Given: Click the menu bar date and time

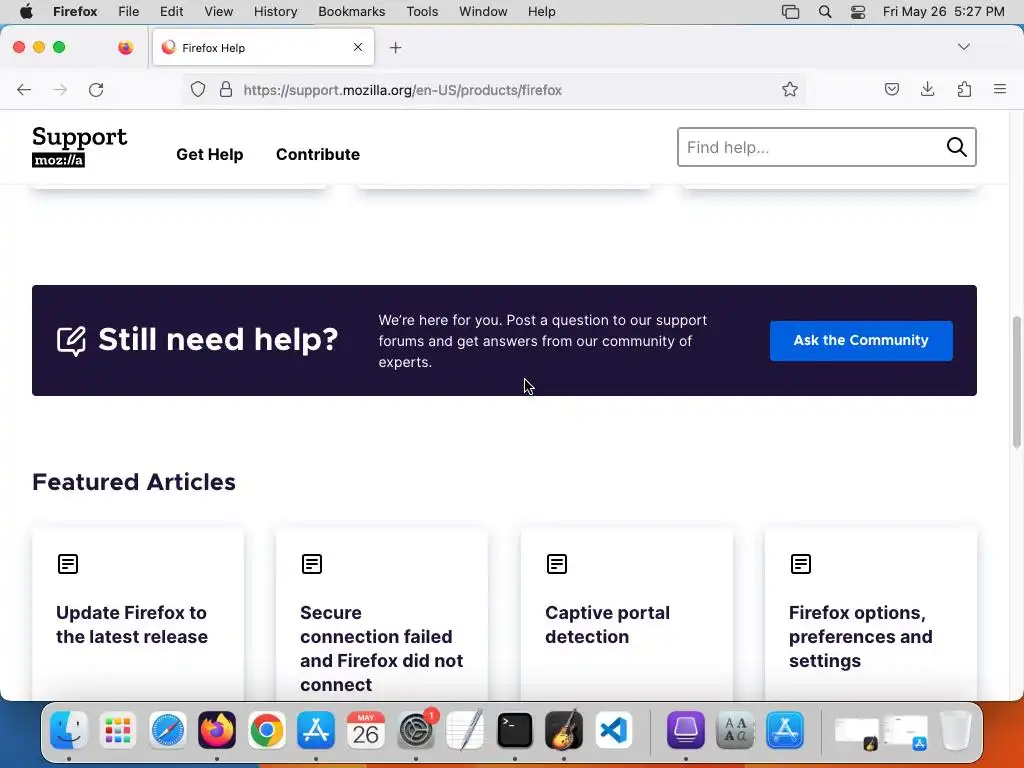Looking at the screenshot, I should point(944,12).
